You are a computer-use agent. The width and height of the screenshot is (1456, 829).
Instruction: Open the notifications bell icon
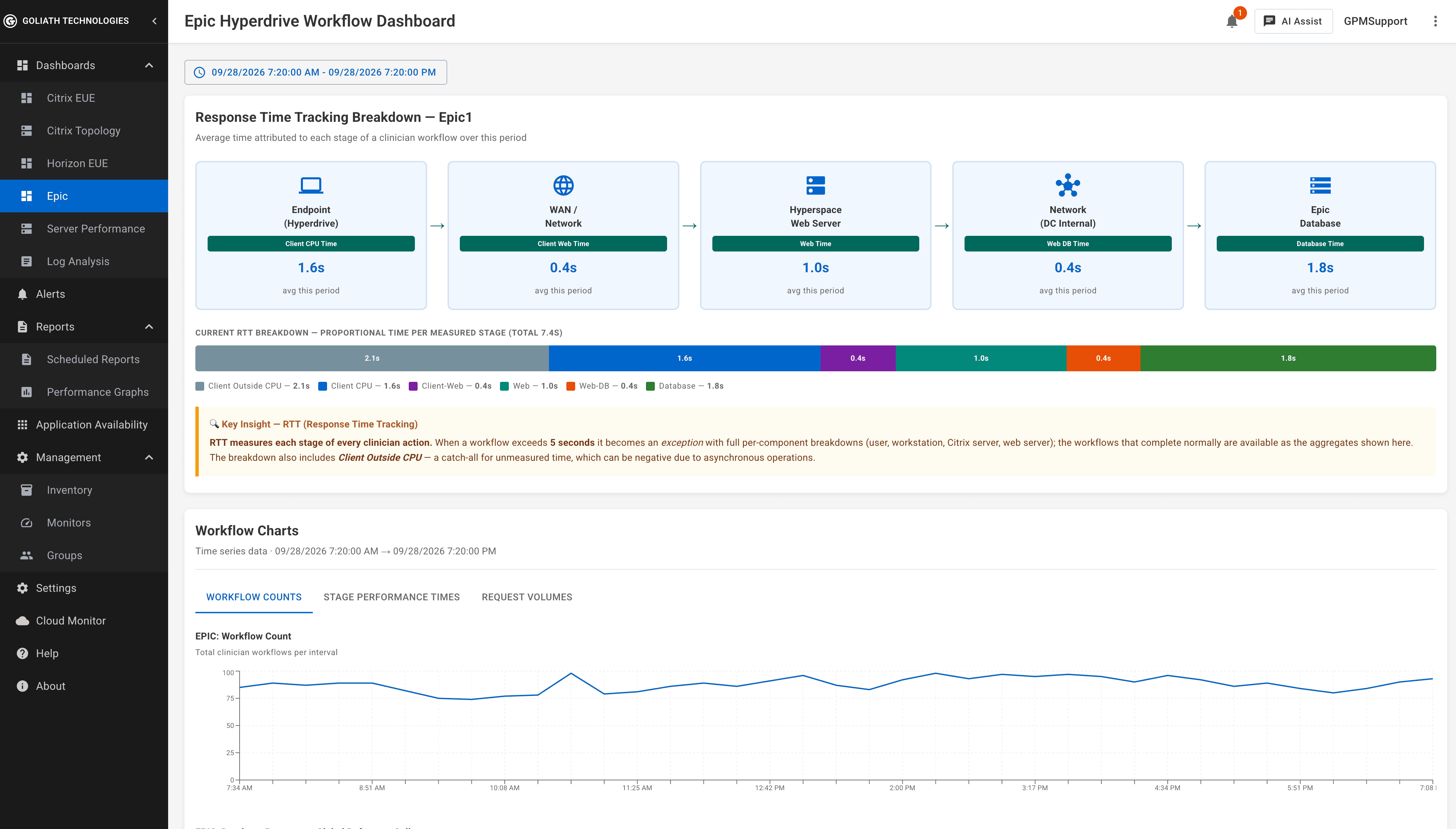pos(1232,22)
